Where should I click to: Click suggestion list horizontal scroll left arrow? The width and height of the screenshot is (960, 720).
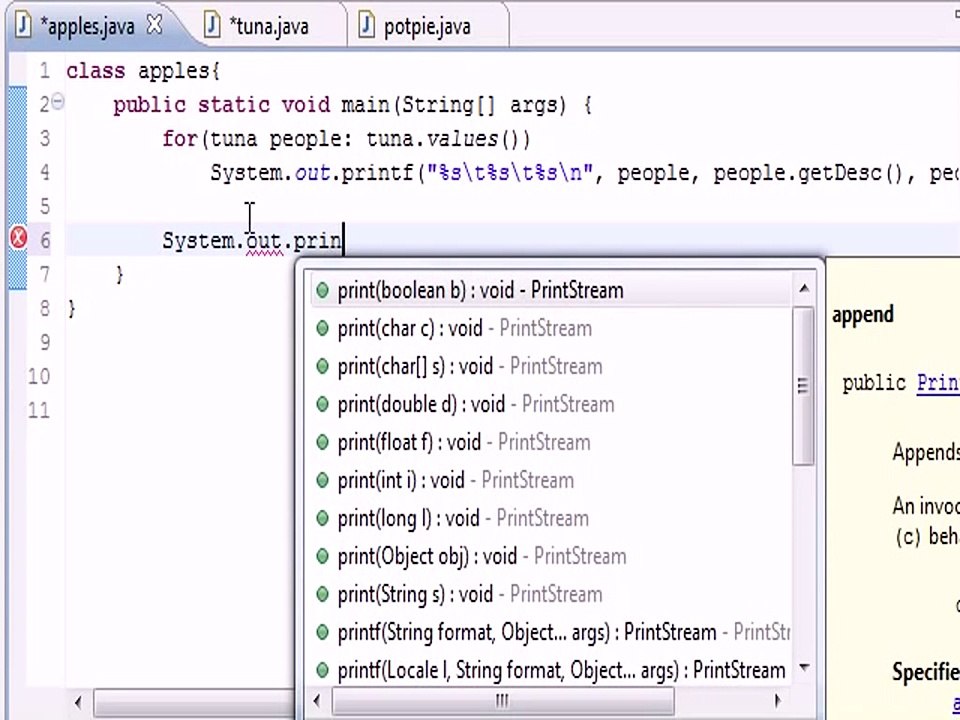[317, 700]
